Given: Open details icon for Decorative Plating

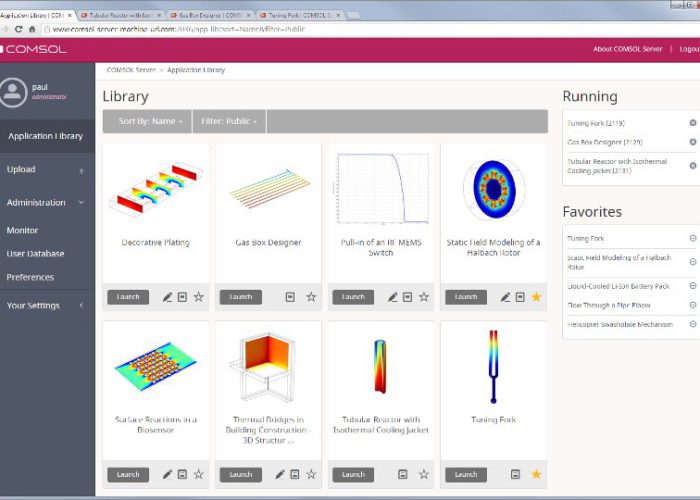Looking at the screenshot, I should click(182, 297).
